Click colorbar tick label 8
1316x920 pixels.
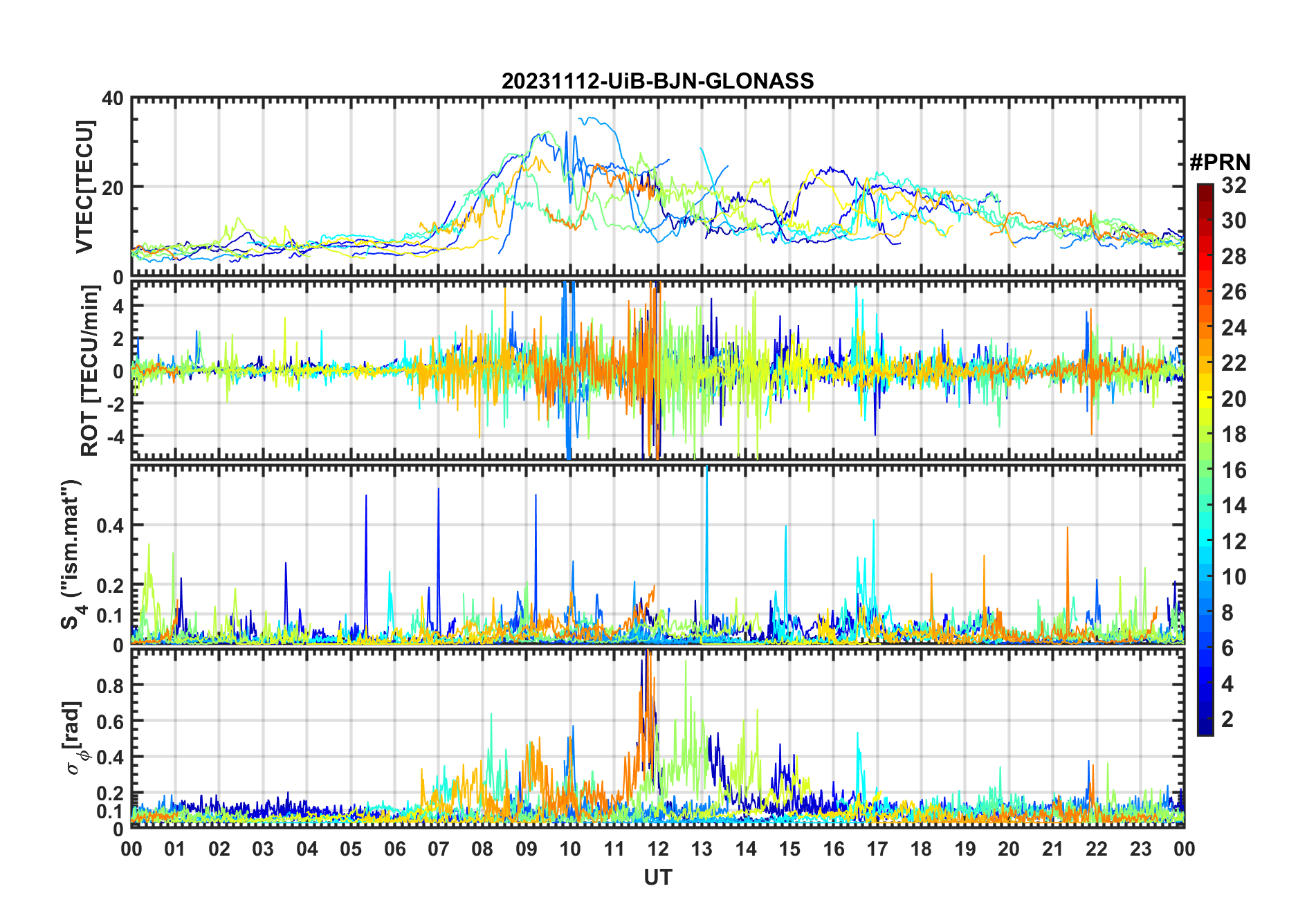point(1227,613)
